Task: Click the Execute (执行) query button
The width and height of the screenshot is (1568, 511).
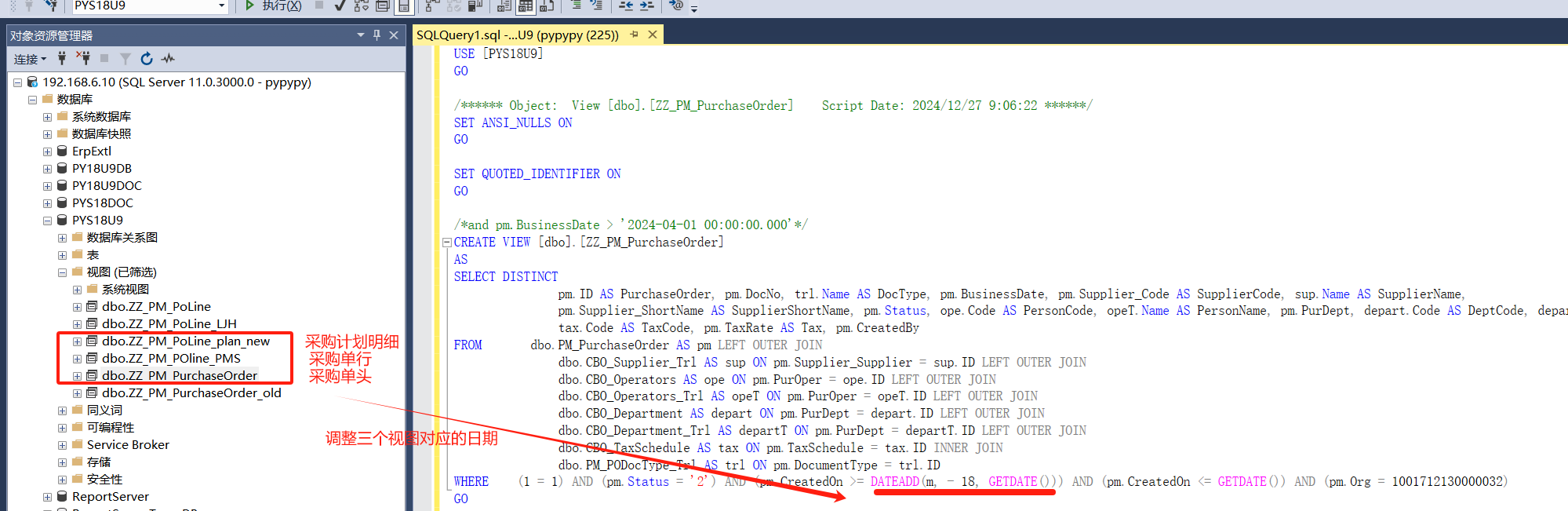Action: [x=273, y=6]
